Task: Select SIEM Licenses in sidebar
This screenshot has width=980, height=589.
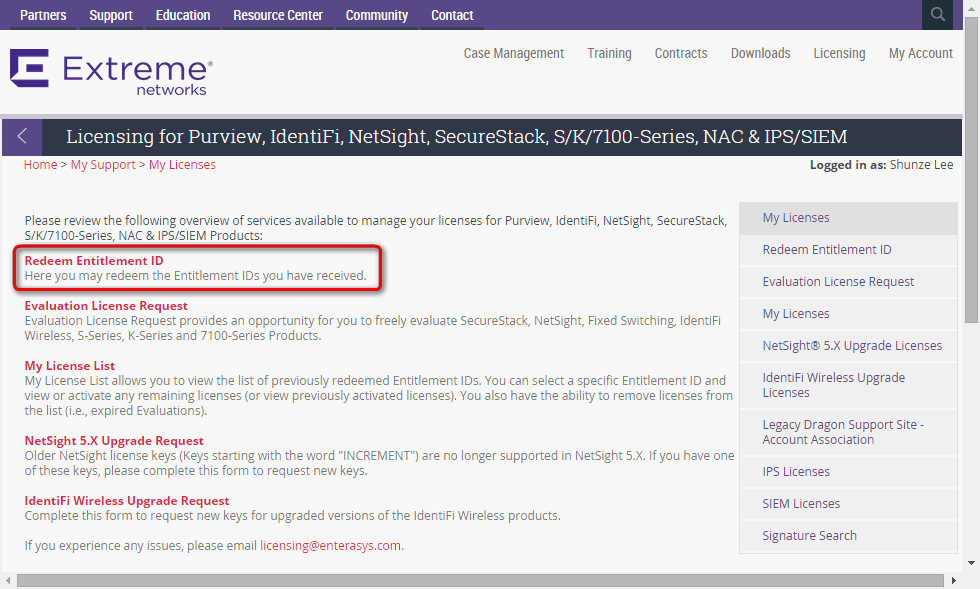Action: click(848, 503)
